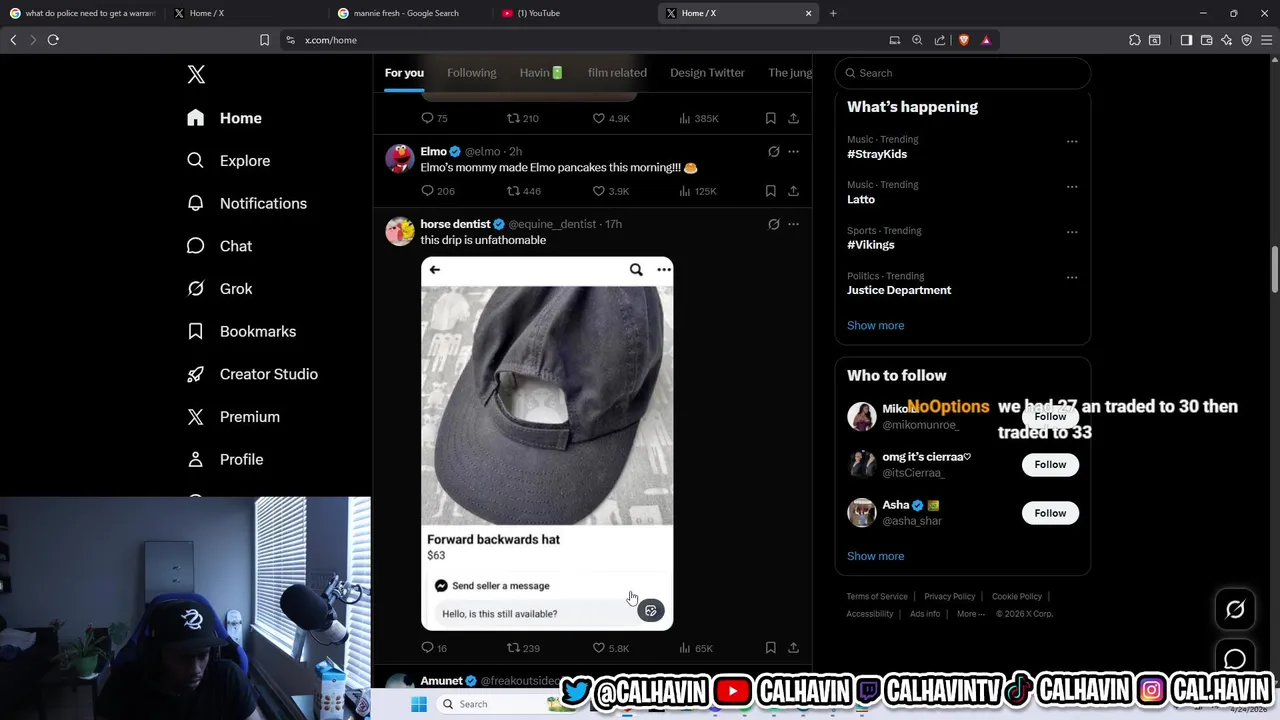Open more options for horse dentist's post

point(793,224)
